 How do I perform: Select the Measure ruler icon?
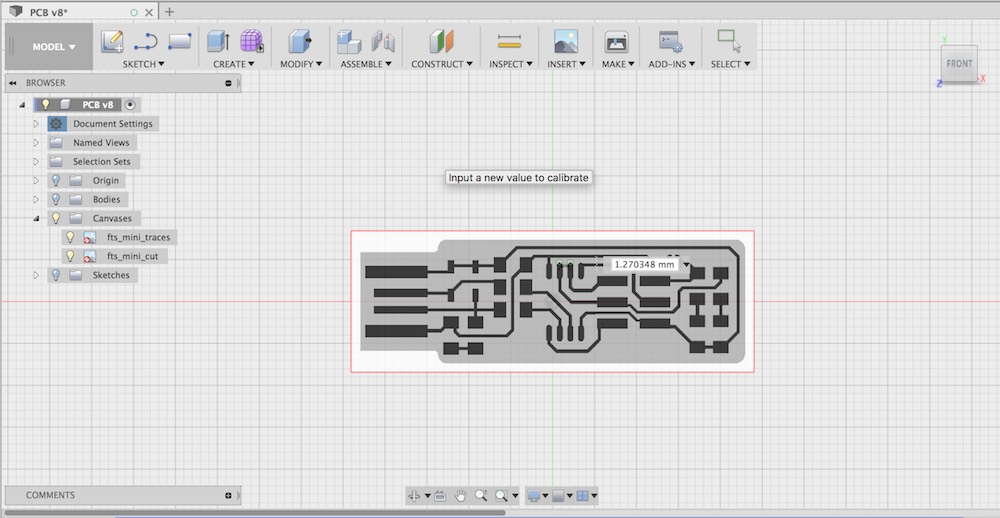(508, 42)
